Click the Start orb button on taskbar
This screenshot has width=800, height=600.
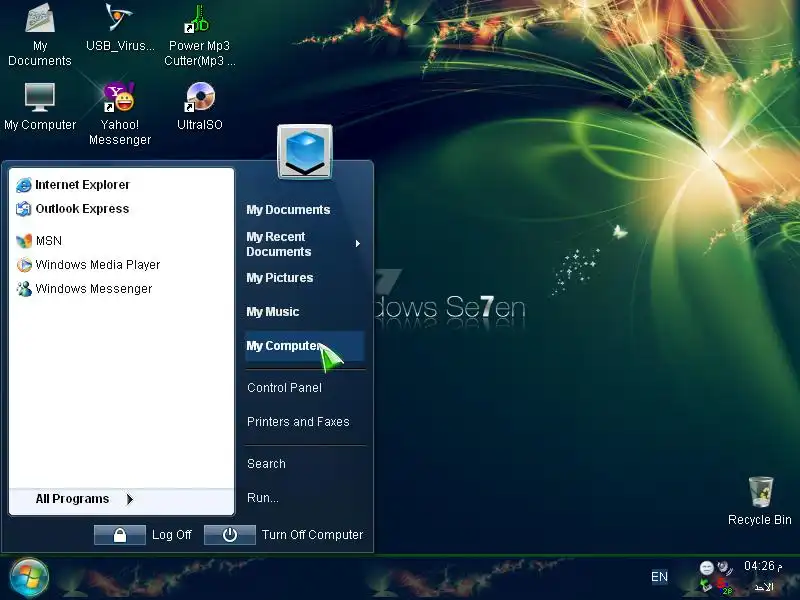(x=29, y=577)
